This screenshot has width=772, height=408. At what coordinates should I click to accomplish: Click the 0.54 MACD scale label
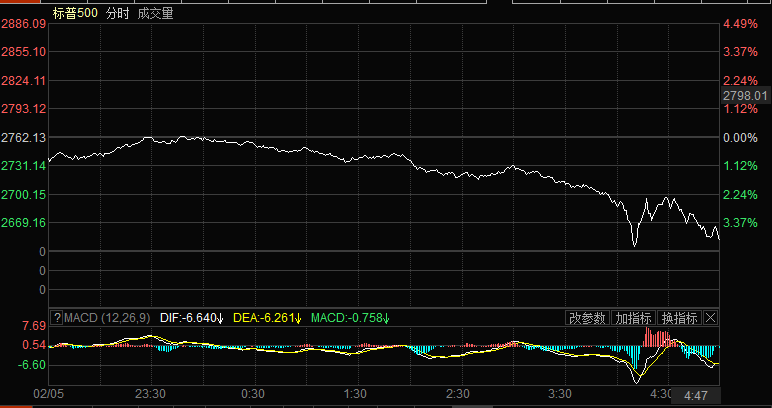(x=34, y=345)
